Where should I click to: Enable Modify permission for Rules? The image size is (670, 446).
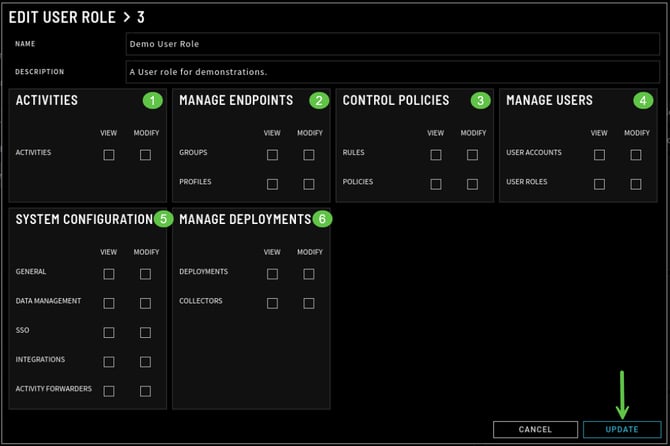472,155
